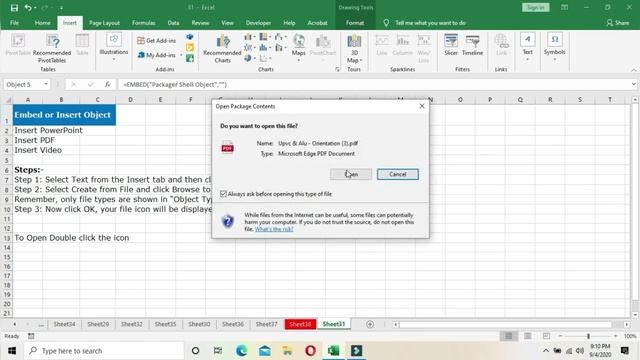
Task: Click the Type here to search box
Action: (104, 351)
